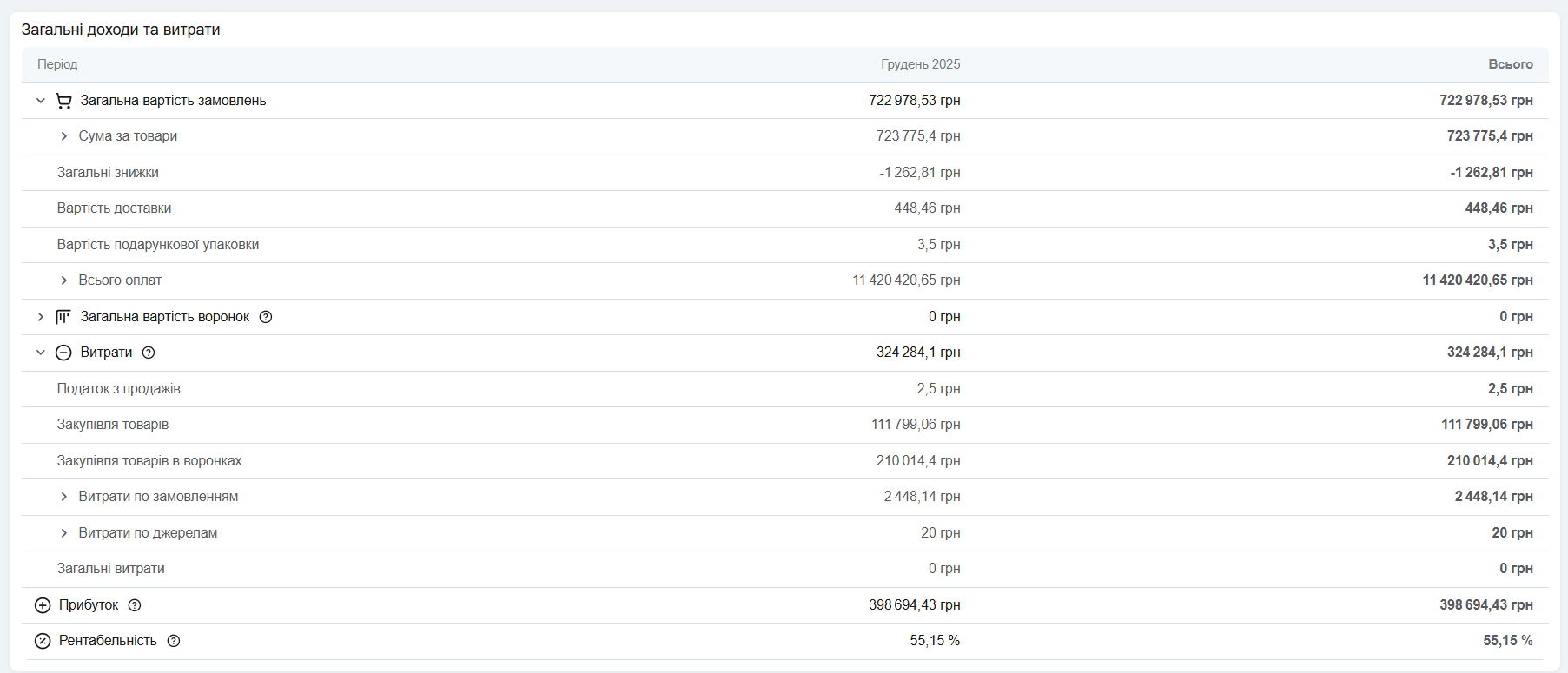Expand Загальна вартість воронок section
This screenshot has width=1568, height=673.
click(40, 317)
